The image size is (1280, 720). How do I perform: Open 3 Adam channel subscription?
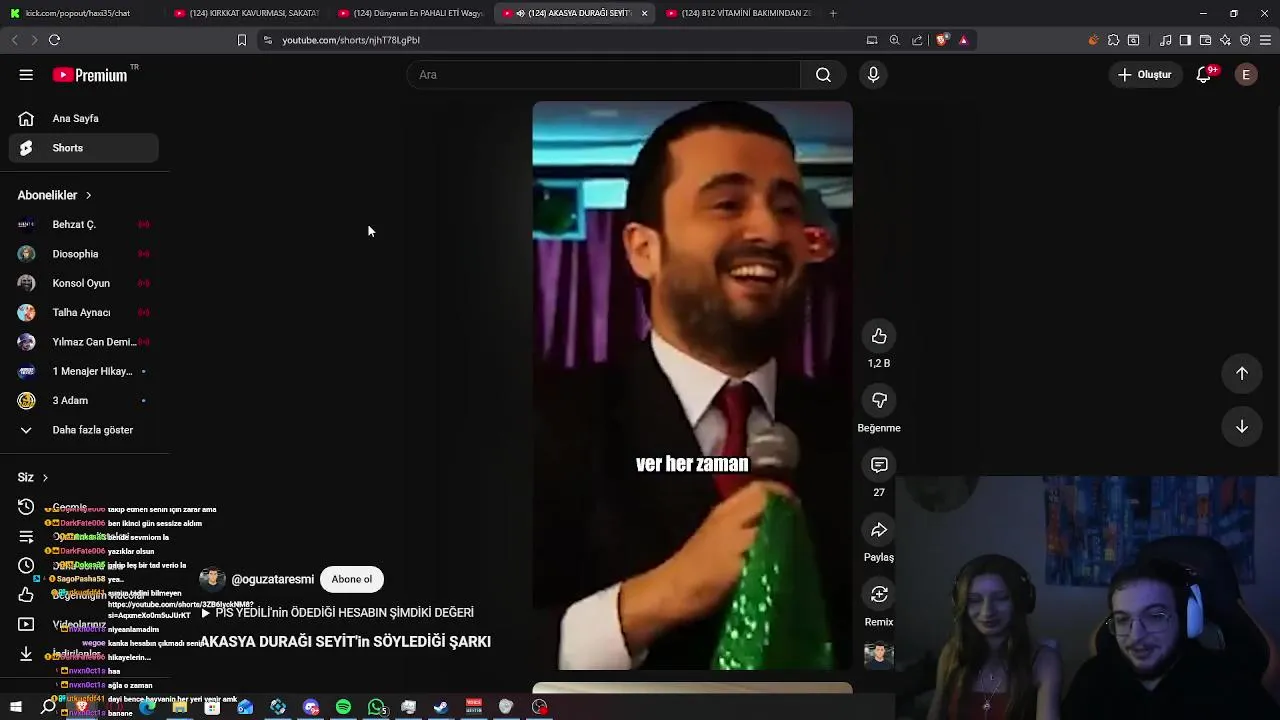pos(84,400)
